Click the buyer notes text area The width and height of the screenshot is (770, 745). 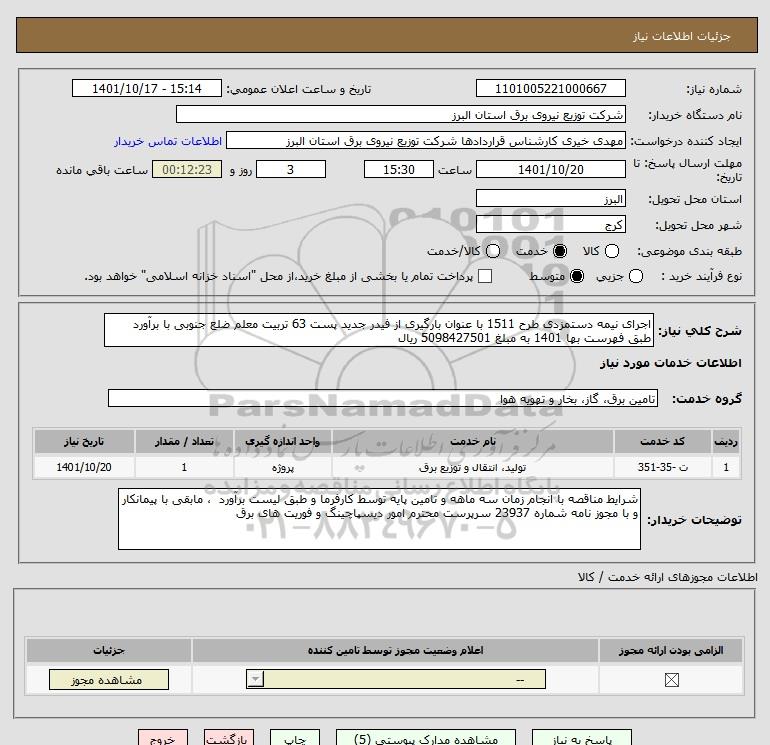point(379,519)
